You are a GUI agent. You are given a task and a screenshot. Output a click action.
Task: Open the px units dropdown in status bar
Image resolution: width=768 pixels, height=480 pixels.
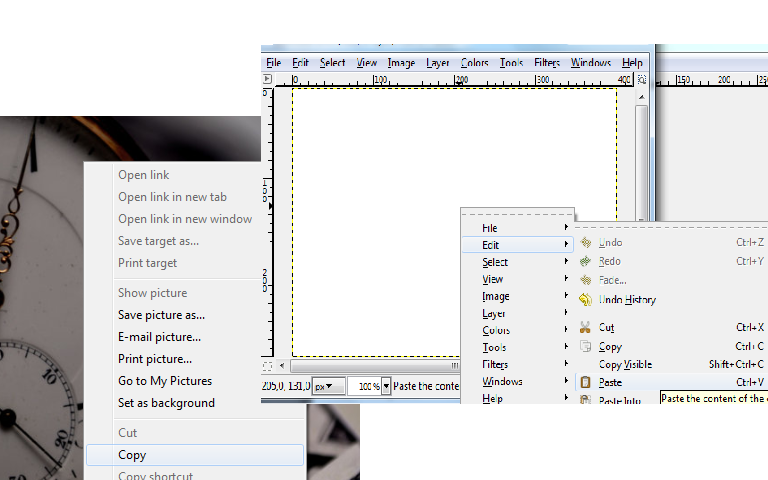coord(328,386)
